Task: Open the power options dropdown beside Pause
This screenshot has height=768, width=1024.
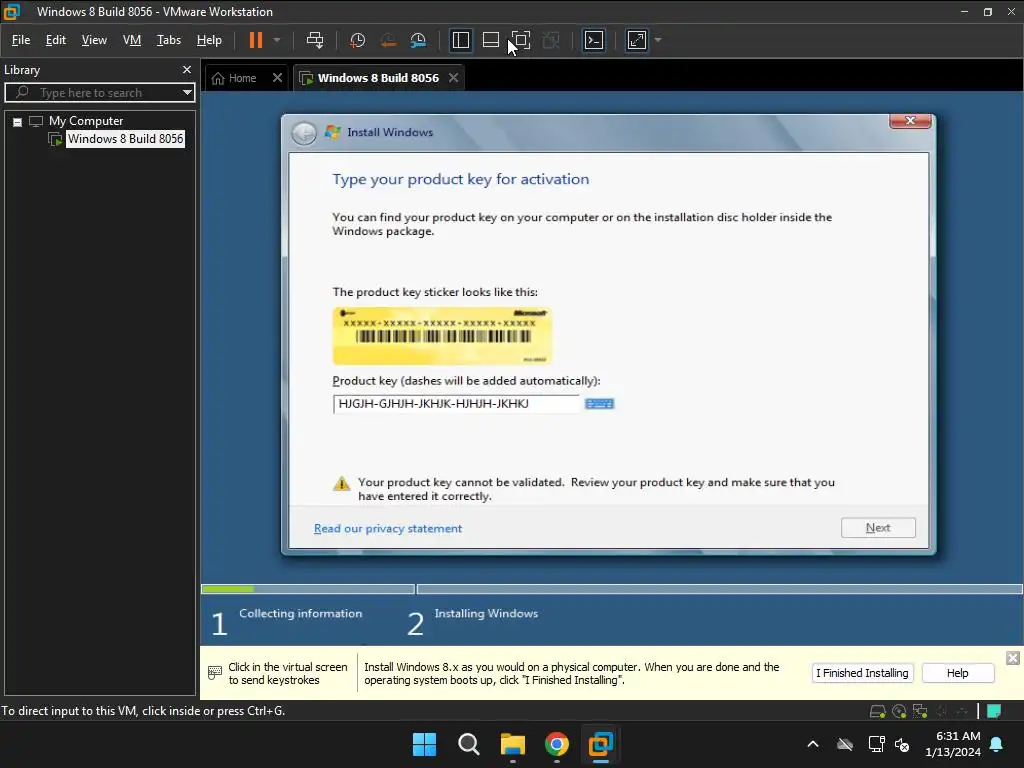Action: tap(277, 40)
